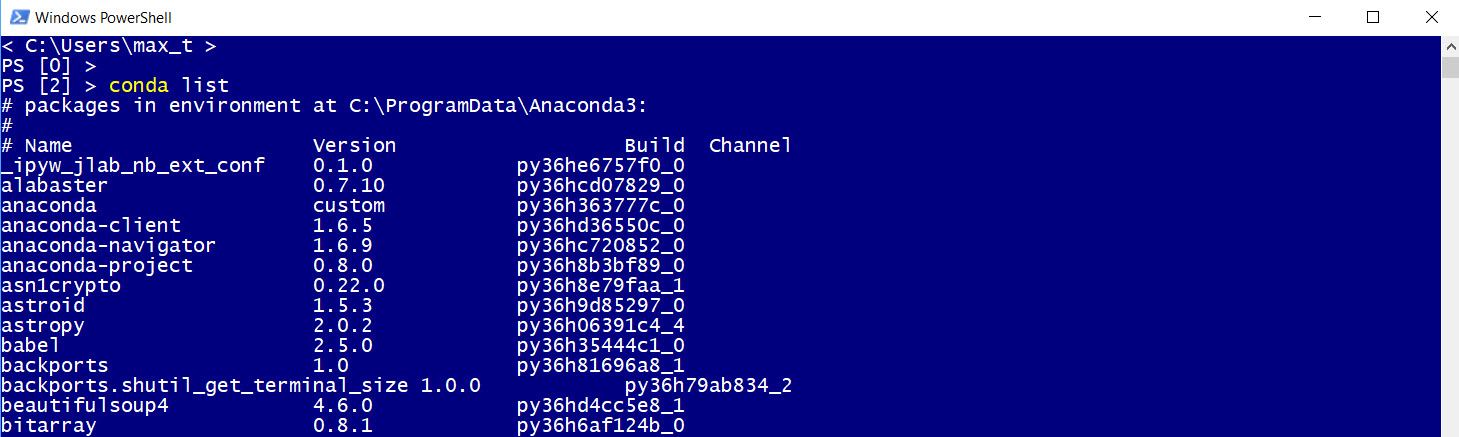The width and height of the screenshot is (1459, 437).
Task: Click the Windows PowerShell title text
Action: coord(105,18)
